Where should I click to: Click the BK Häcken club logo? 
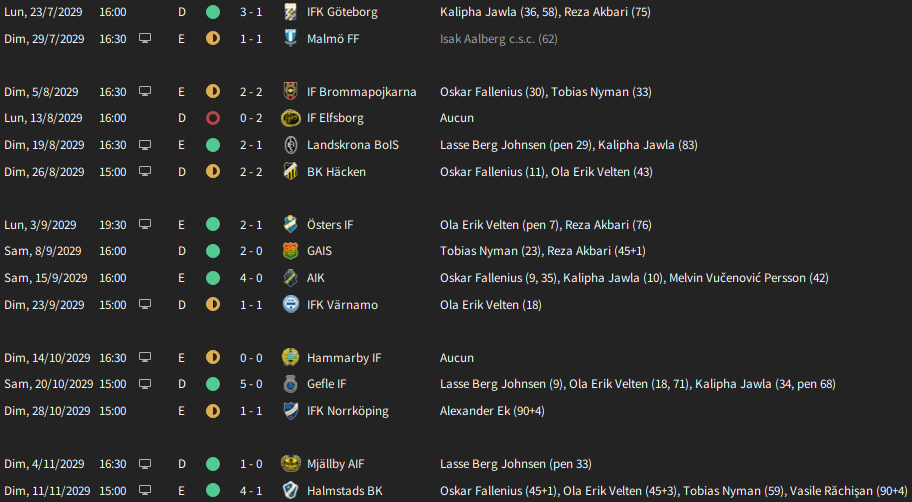pos(290,172)
